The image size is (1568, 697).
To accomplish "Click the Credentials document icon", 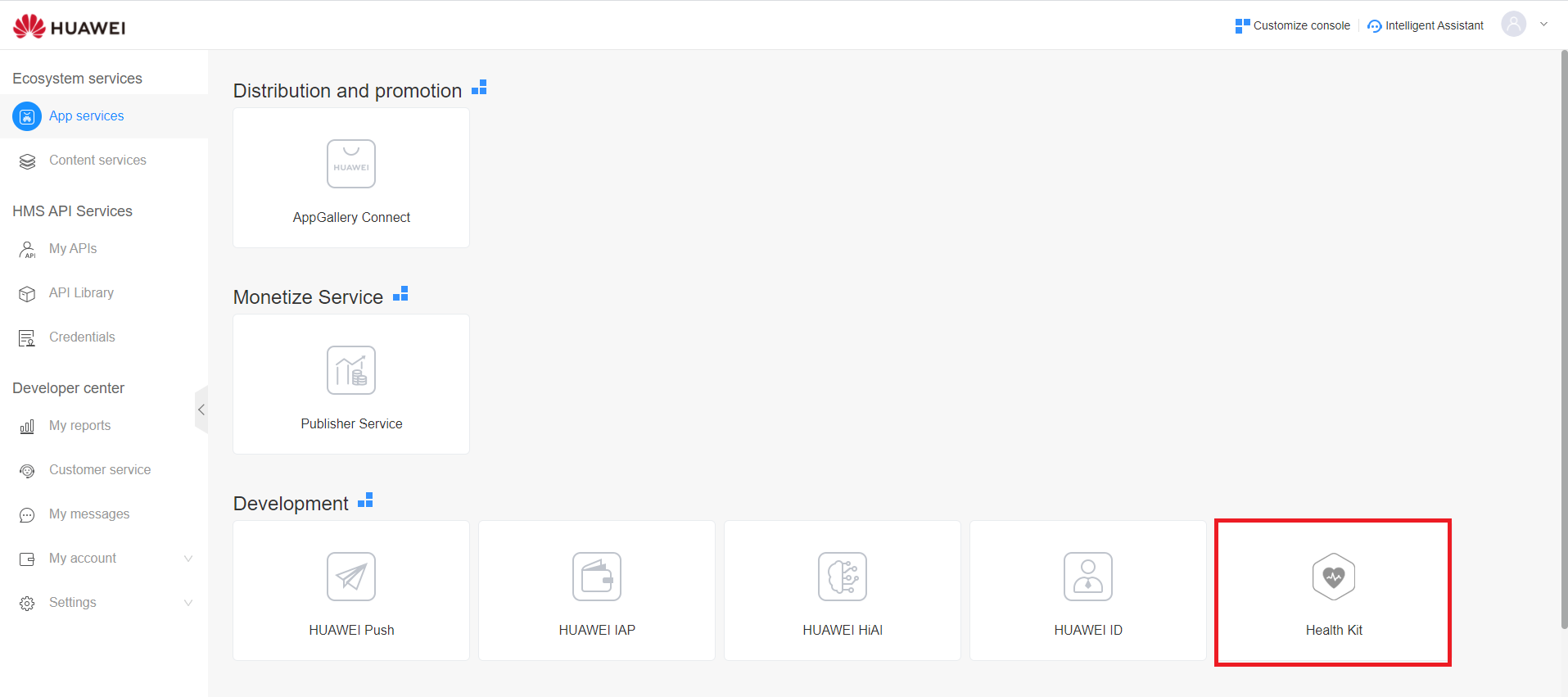I will click(x=27, y=338).
